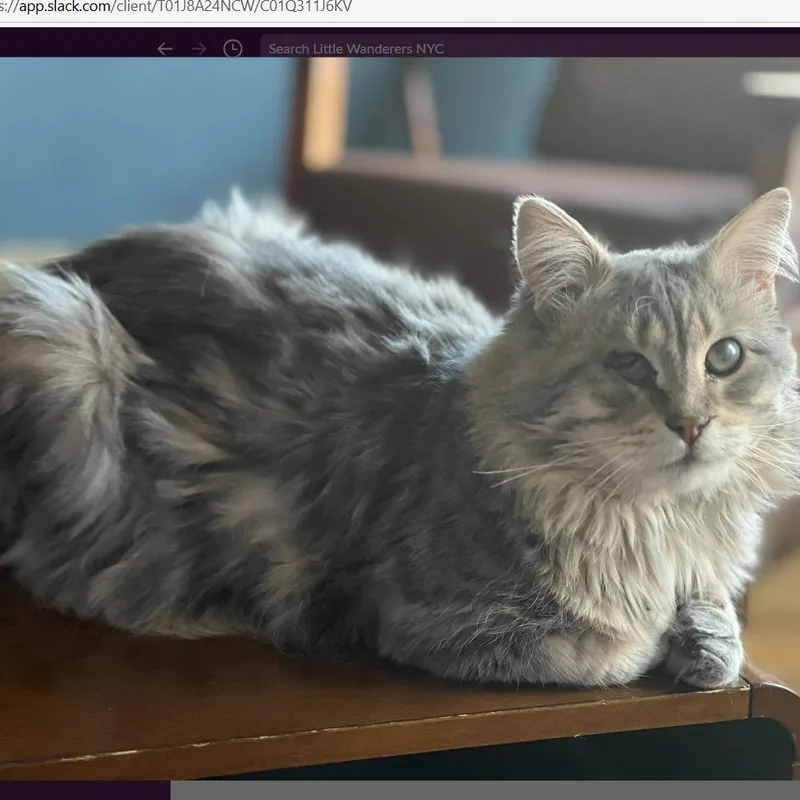Click the forward navigation arrow in Slack
The width and height of the screenshot is (800, 800).
pyautogui.click(x=199, y=48)
